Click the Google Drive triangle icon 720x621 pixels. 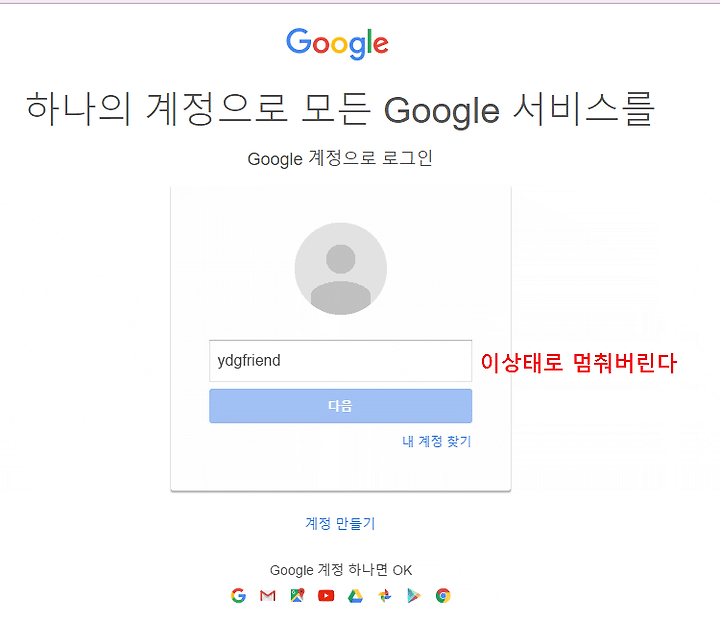point(355,596)
